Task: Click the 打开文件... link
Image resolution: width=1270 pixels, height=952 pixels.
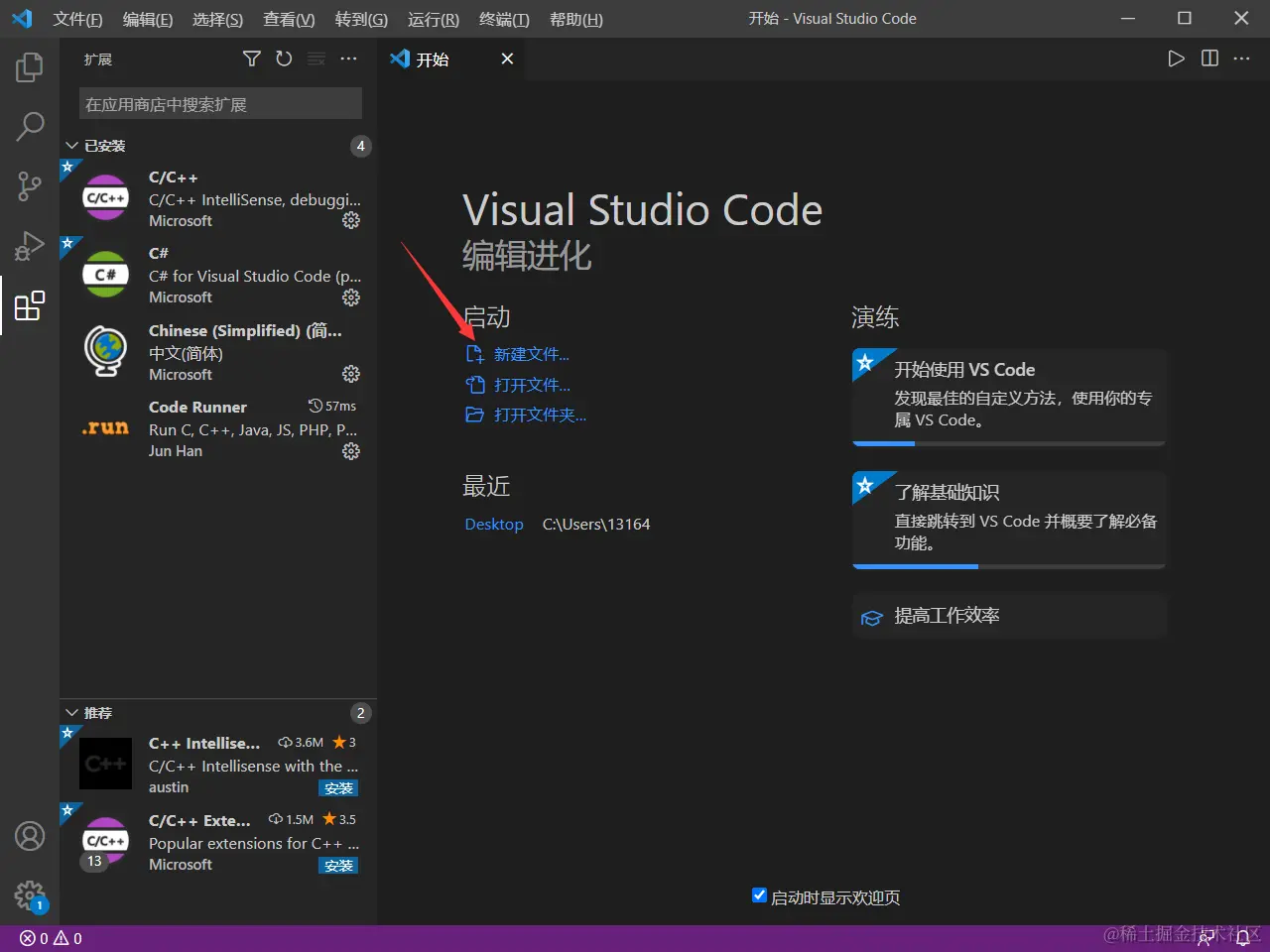Action: coord(518,385)
